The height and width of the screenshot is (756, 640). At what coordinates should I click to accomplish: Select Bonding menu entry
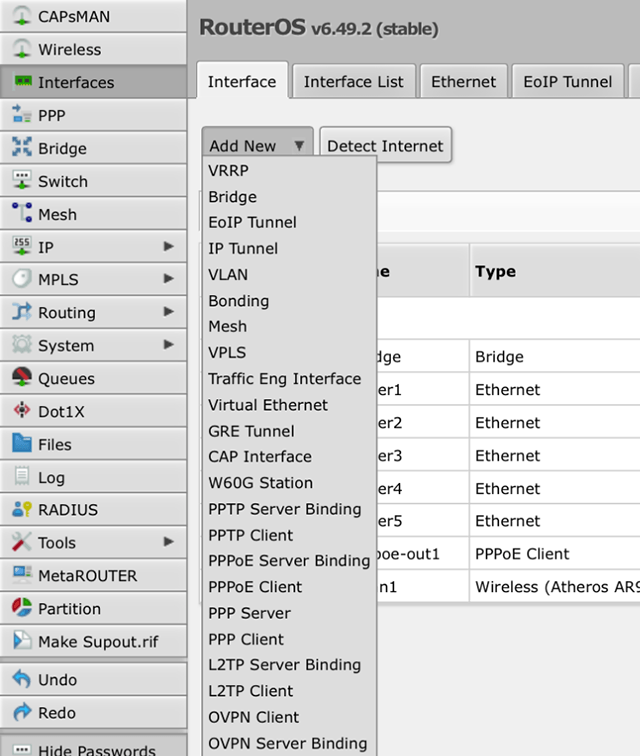tap(289, 300)
